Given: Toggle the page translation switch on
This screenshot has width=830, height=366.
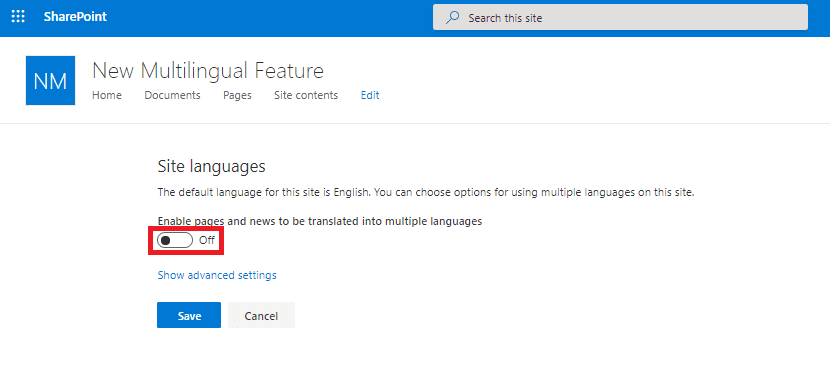Looking at the screenshot, I should 175,240.
